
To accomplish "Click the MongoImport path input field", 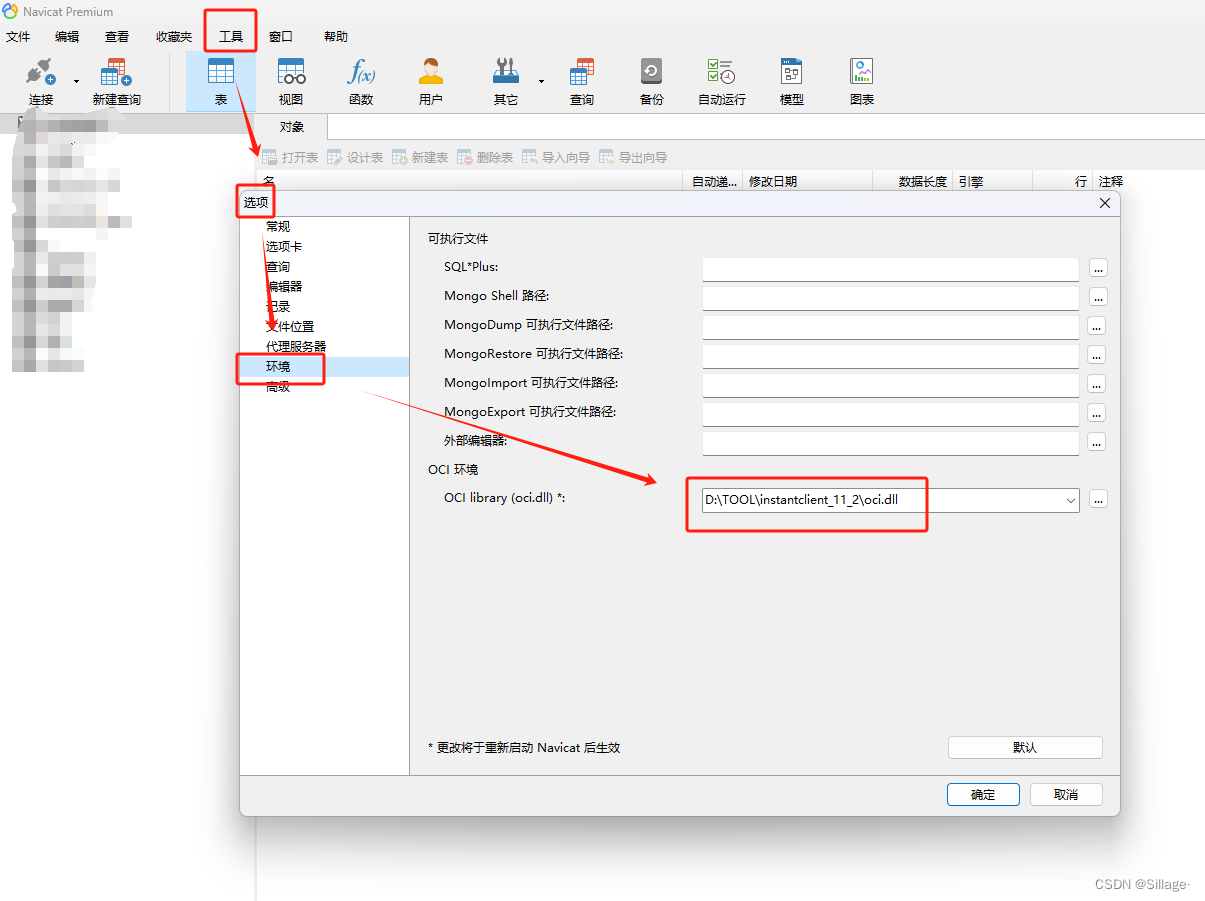I will 891,384.
